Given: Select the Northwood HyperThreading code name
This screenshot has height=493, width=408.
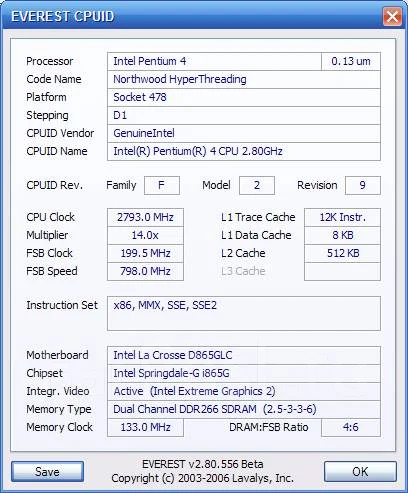Looking at the screenshot, I should click(x=244, y=79).
